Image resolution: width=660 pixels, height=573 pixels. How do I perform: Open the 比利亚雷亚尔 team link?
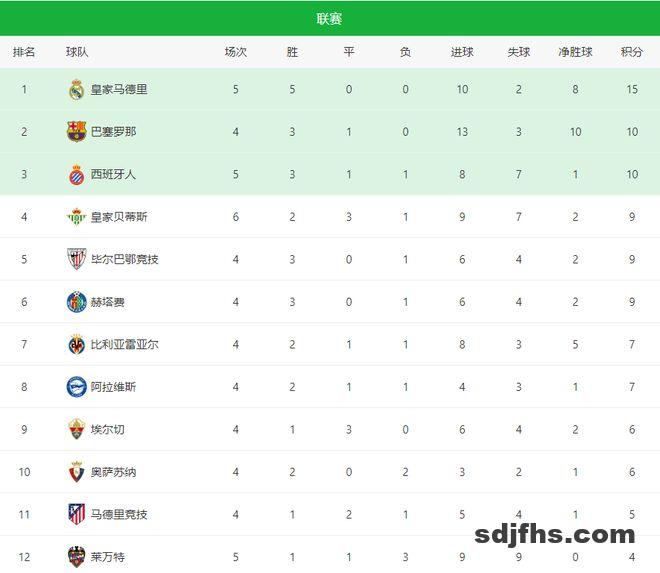(x=124, y=344)
